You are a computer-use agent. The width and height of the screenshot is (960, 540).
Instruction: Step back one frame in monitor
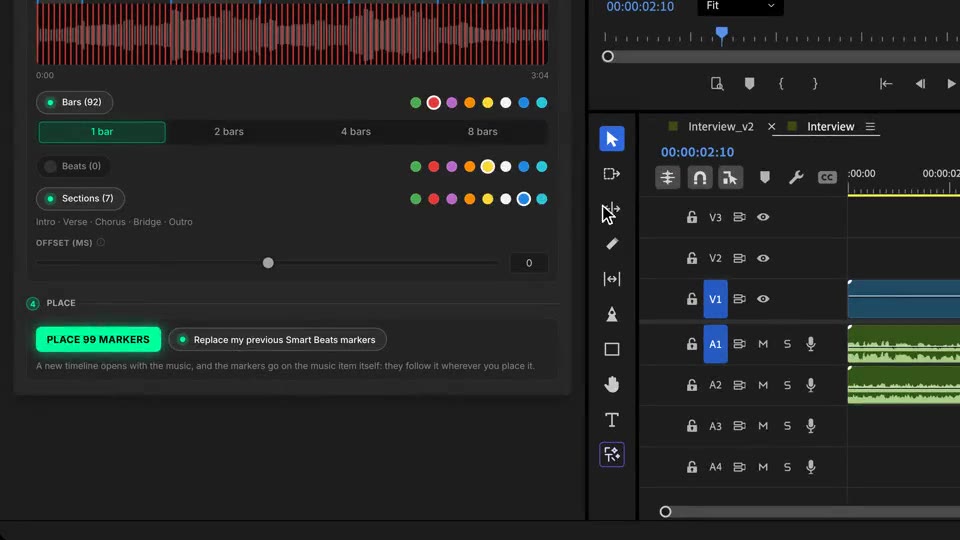tap(920, 84)
